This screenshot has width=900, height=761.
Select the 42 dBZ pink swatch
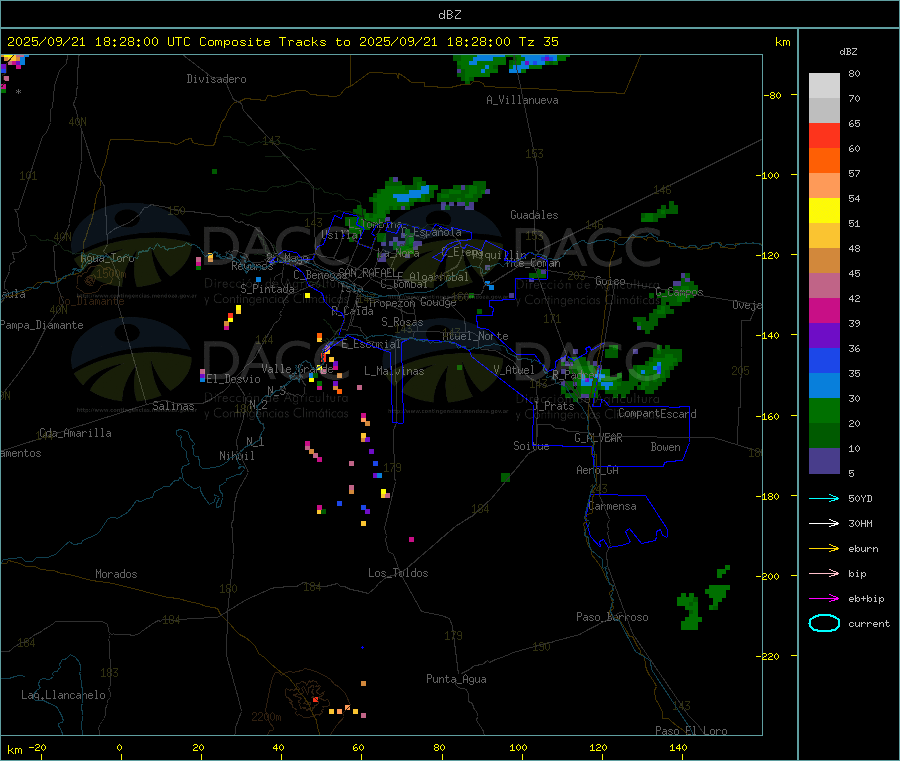click(x=824, y=286)
